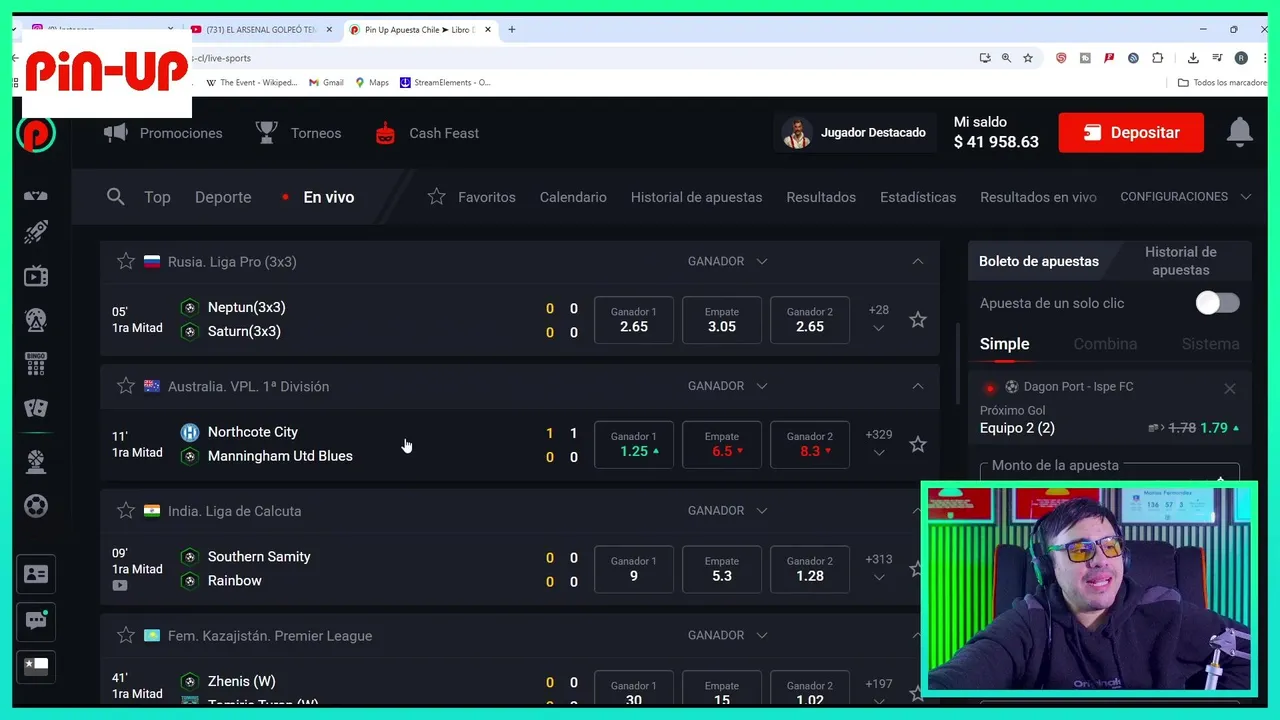This screenshot has width=1280, height=720.
Task: Open the profile card sidebar icon
Action: (36, 574)
